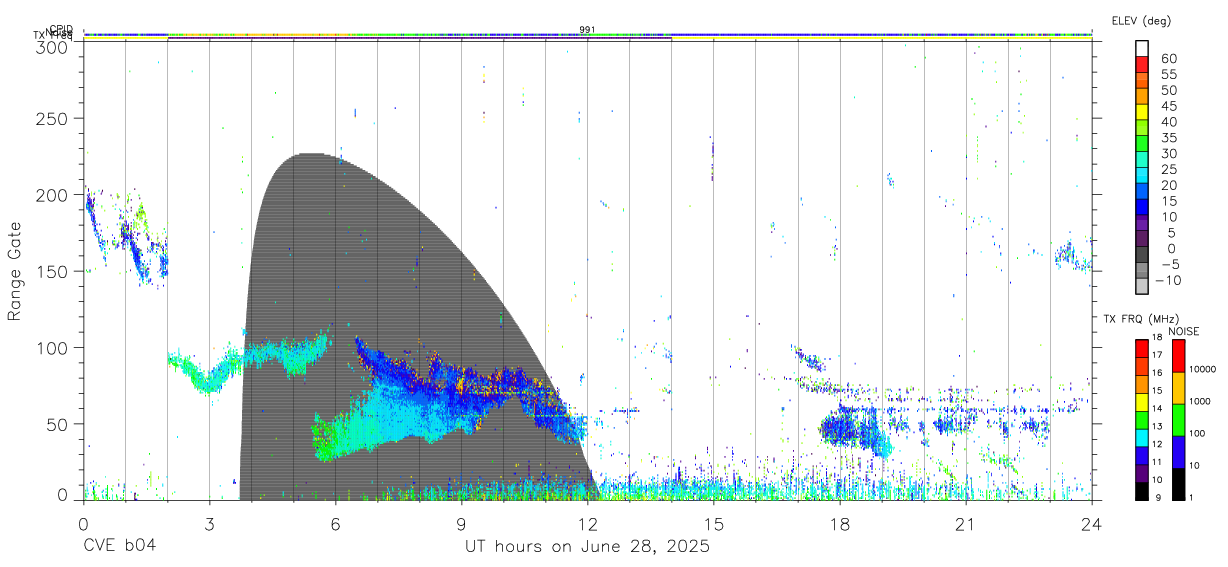Click the yellow NOISE swatch between 1000 and 10000
This screenshot has height=567, width=1228.
click(x=1177, y=387)
